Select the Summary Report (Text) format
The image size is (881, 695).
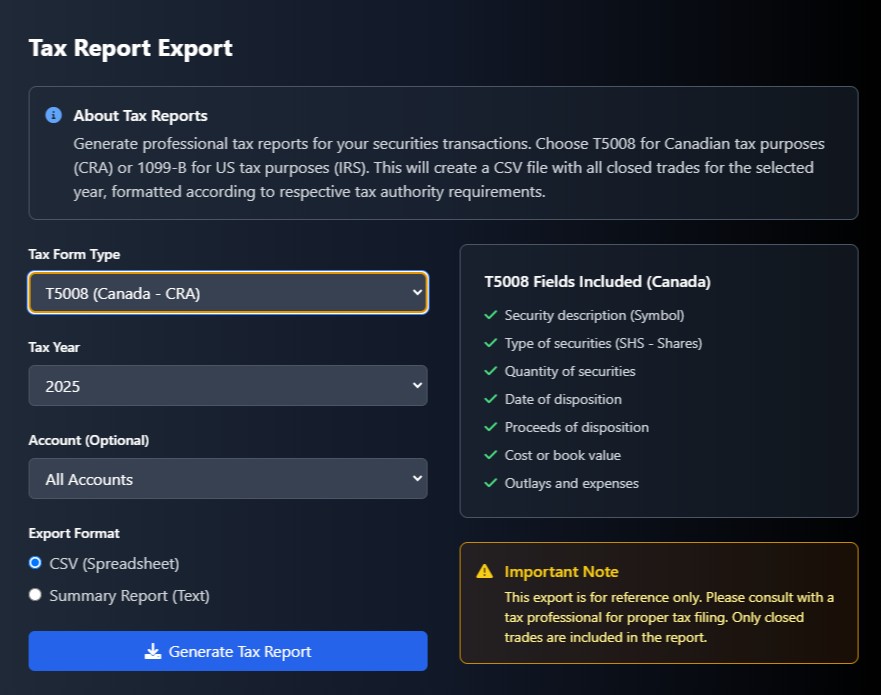tap(35, 594)
